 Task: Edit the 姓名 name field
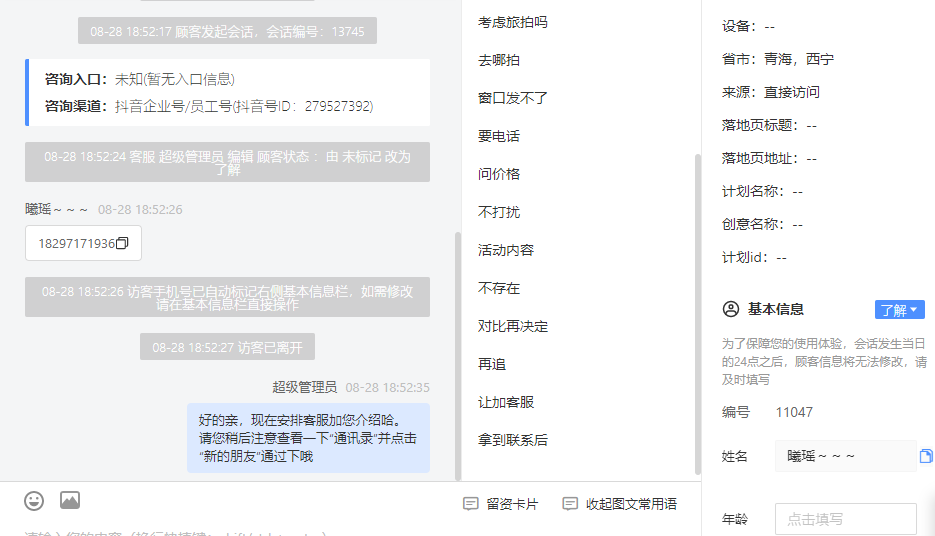point(846,456)
